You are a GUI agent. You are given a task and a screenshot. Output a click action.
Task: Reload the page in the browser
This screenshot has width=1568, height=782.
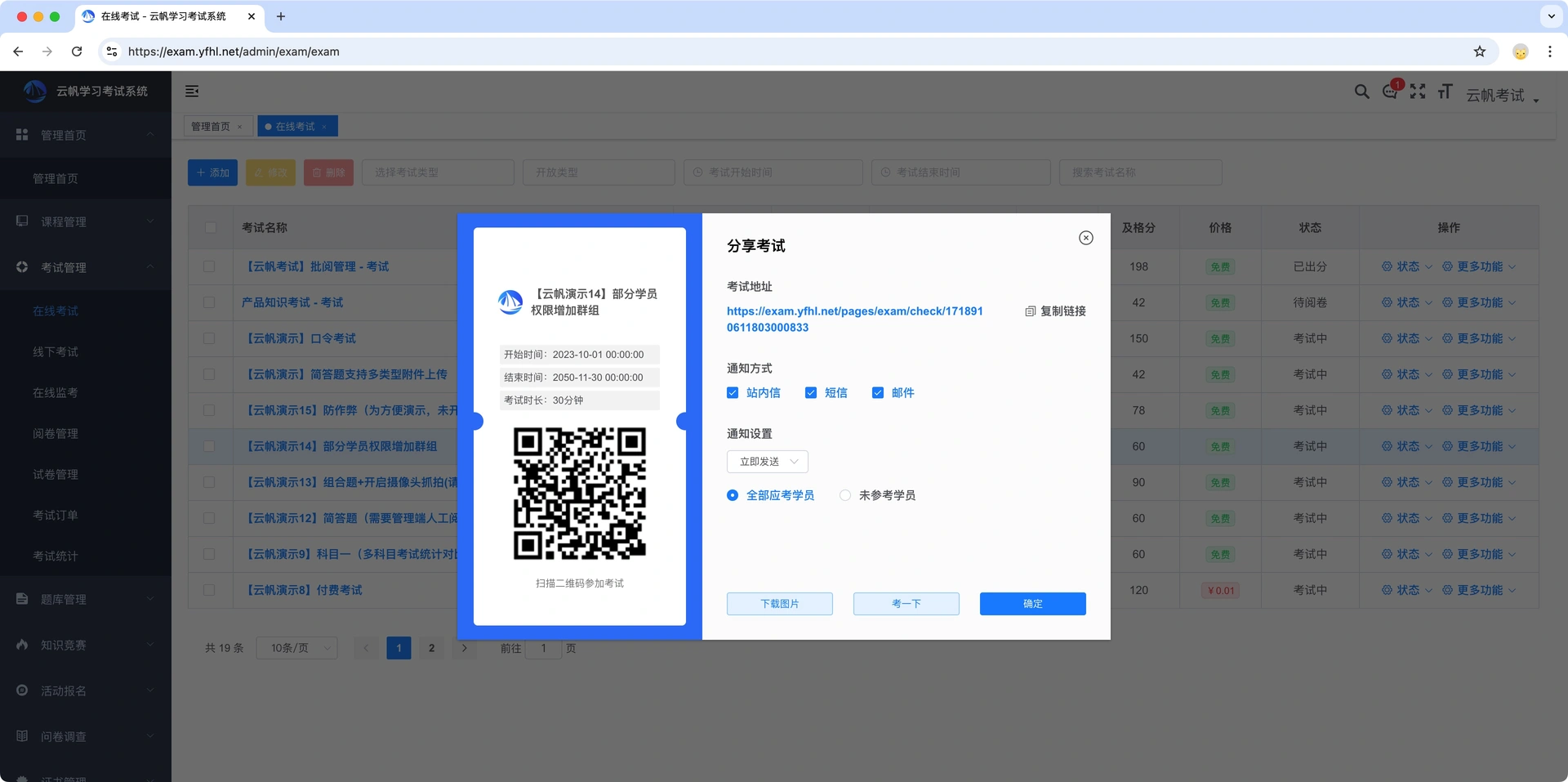pos(77,51)
